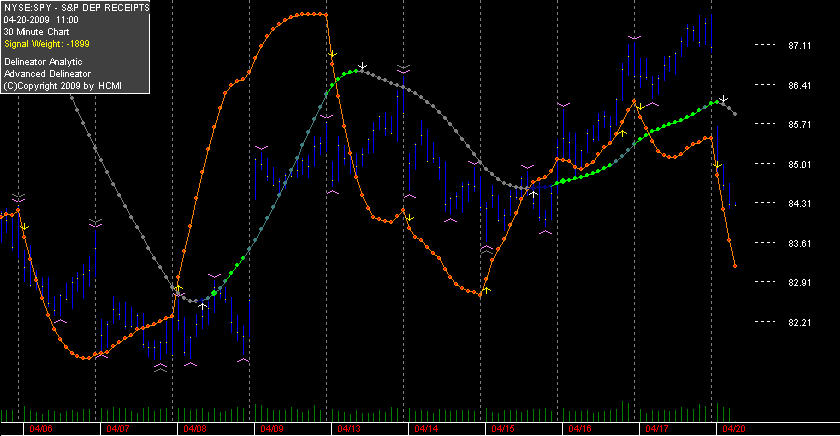Select the 04/20 date label
840x436 pixels.
(x=734, y=429)
